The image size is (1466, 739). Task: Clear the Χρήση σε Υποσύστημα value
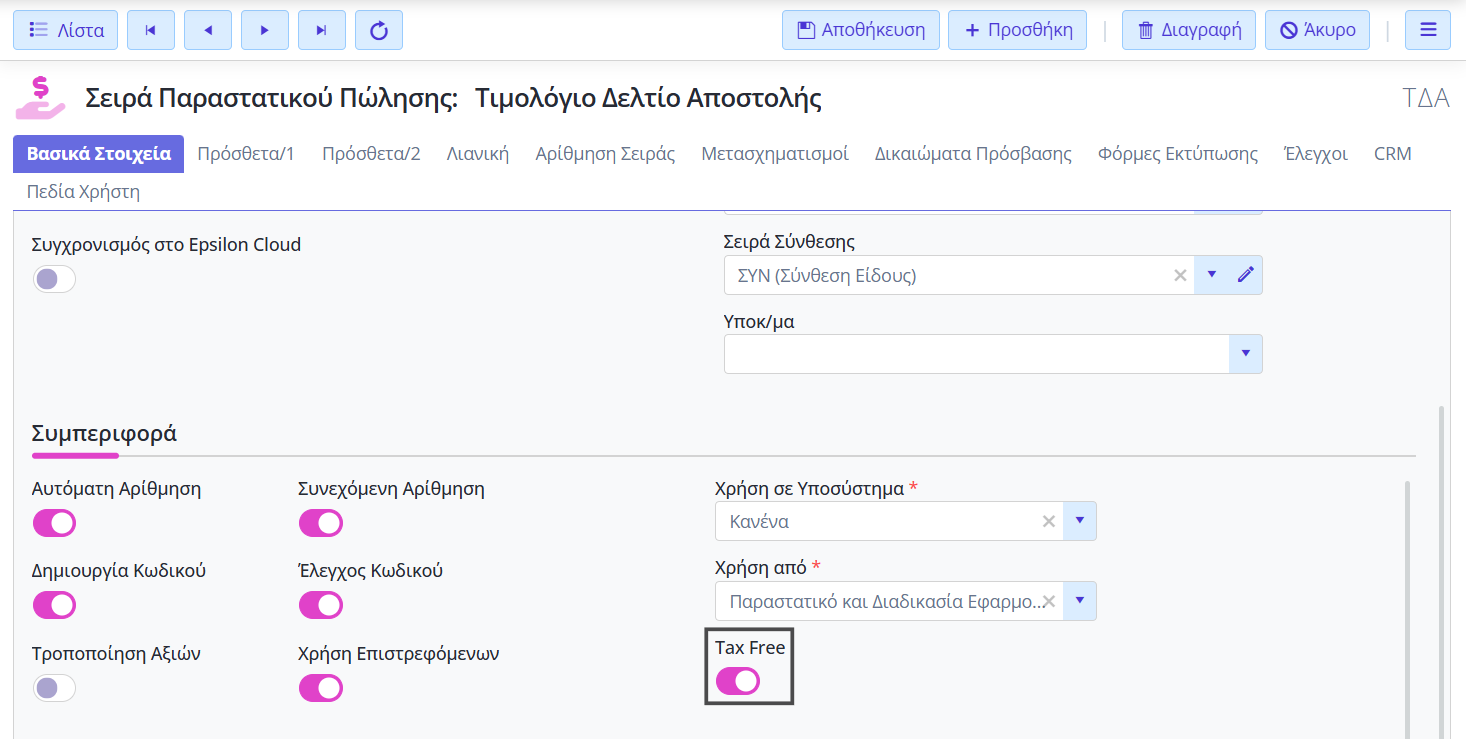pyautogui.click(x=1048, y=521)
